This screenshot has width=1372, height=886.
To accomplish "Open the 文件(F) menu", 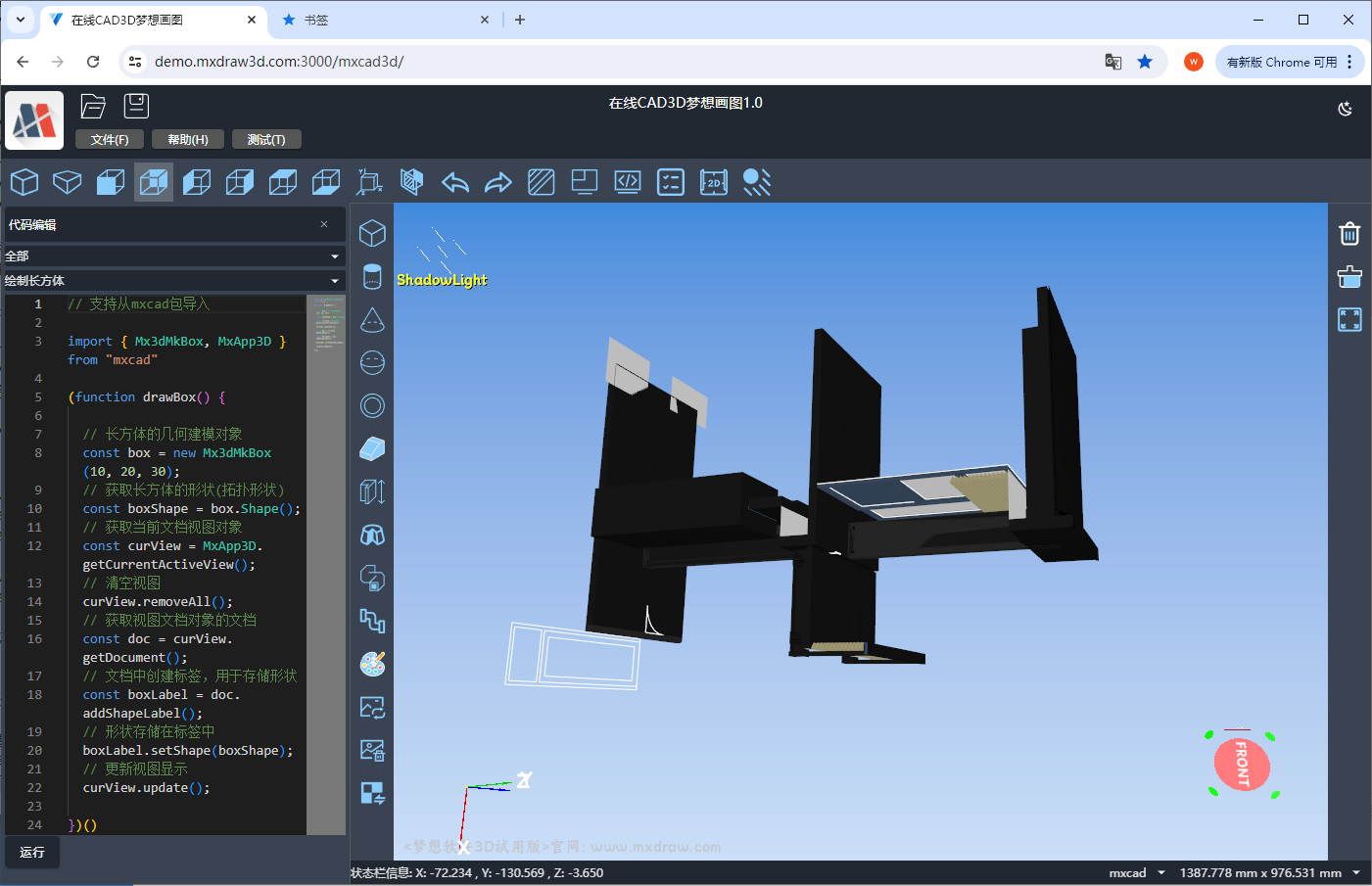I will (110, 140).
